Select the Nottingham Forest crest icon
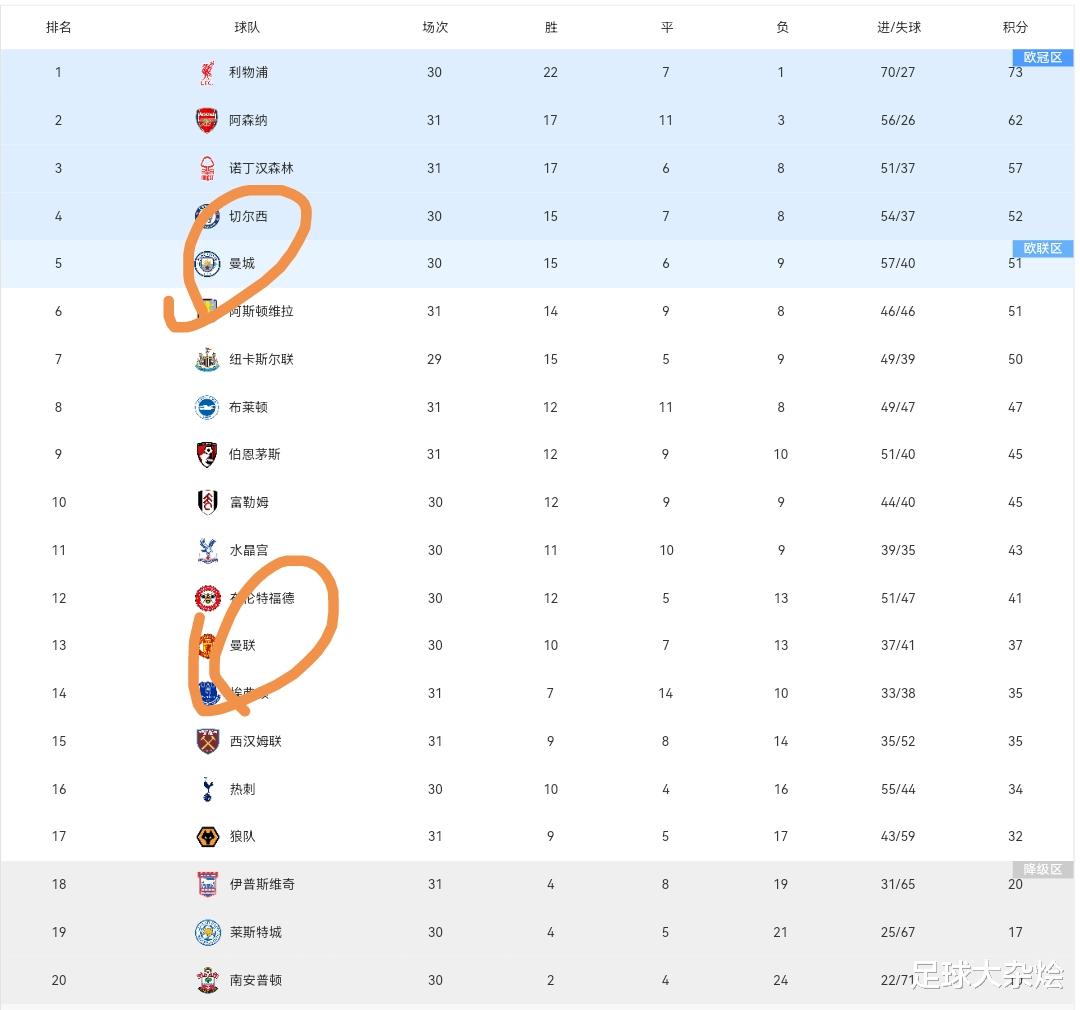Viewport: 1080px width, 1010px height. [x=207, y=168]
